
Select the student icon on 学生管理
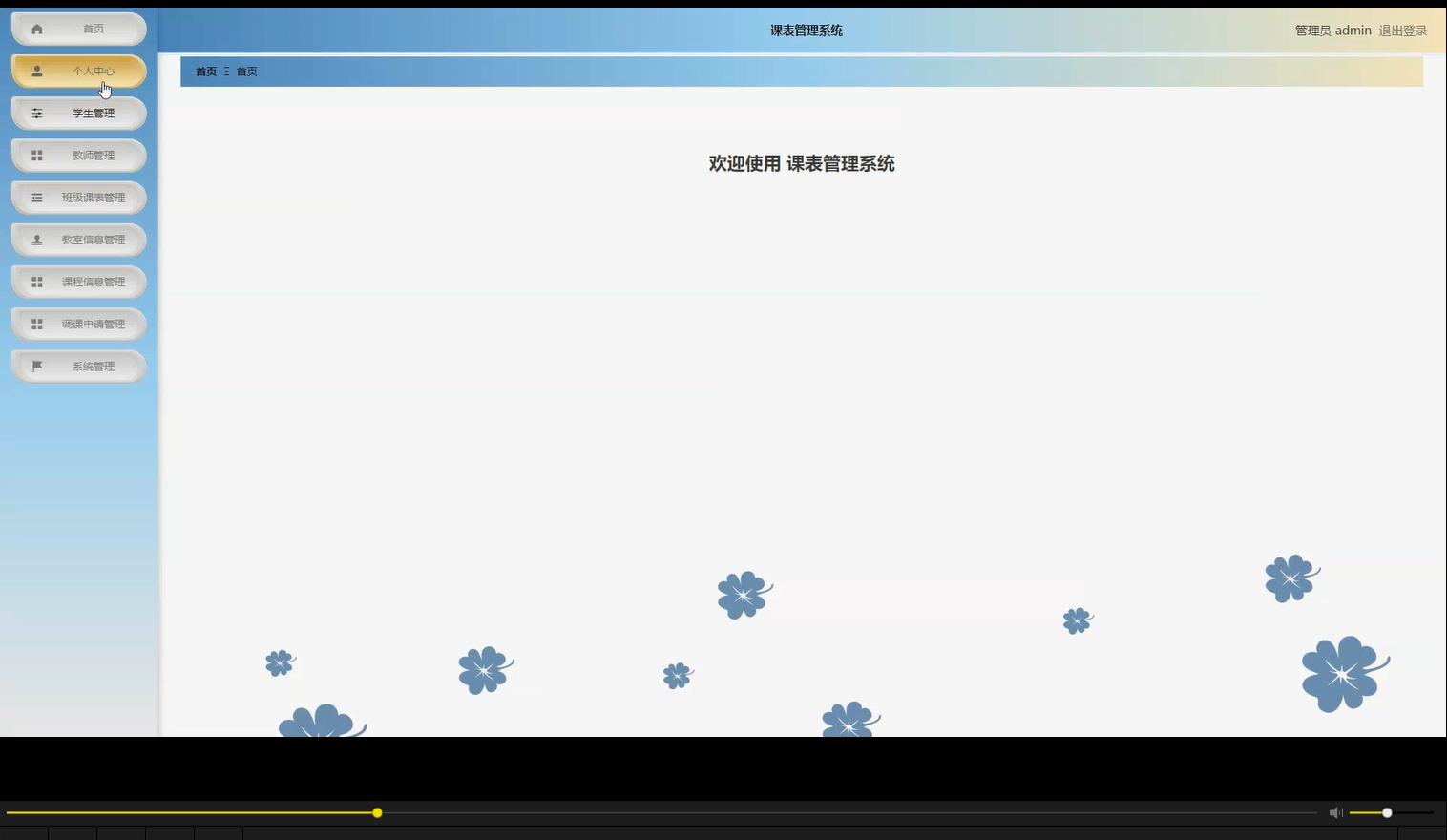[36, 113]
